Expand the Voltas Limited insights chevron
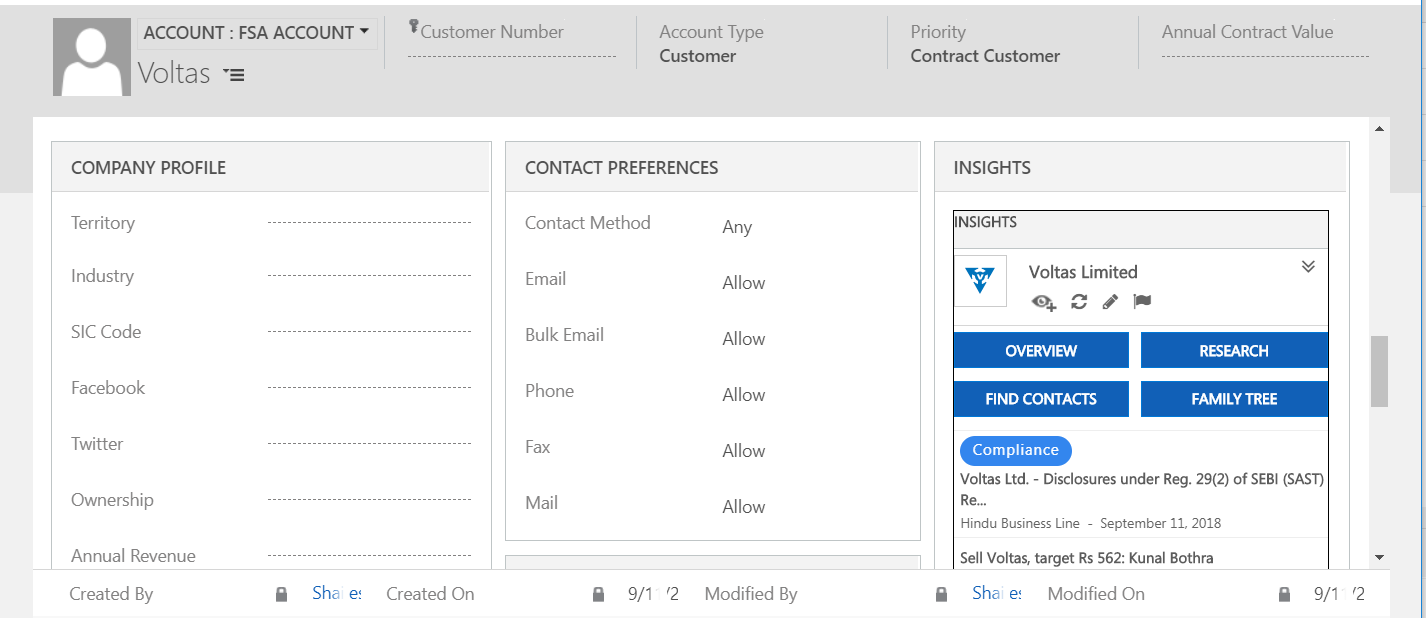The width and height of the screenshot is (1426, 618). point(1308,266)
